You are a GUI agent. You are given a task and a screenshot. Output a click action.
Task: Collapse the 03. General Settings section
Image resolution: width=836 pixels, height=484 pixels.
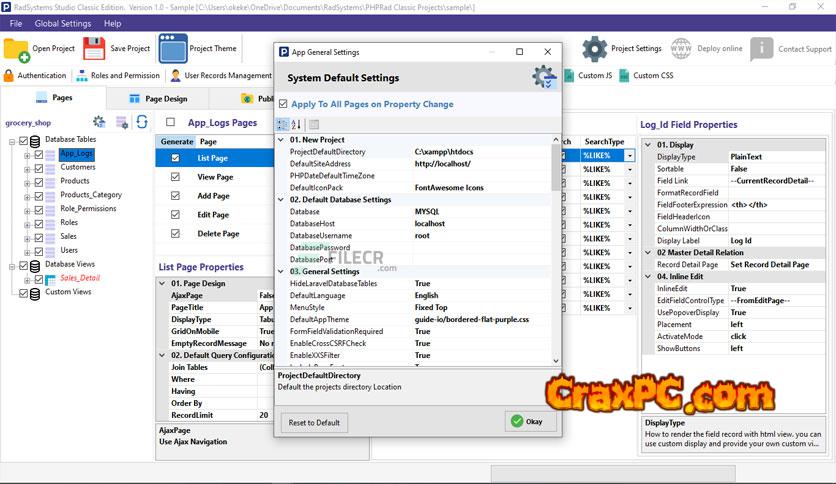click(x=281, y=271)
